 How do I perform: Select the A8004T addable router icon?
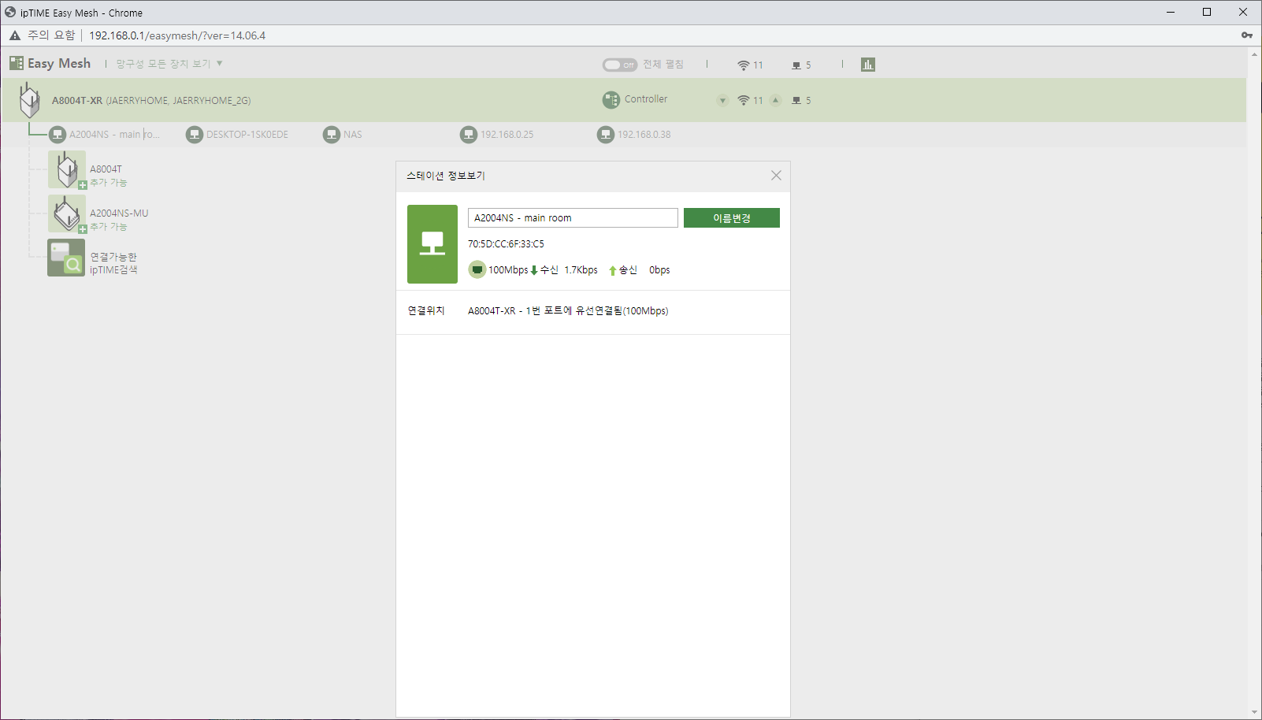(67, 170)
